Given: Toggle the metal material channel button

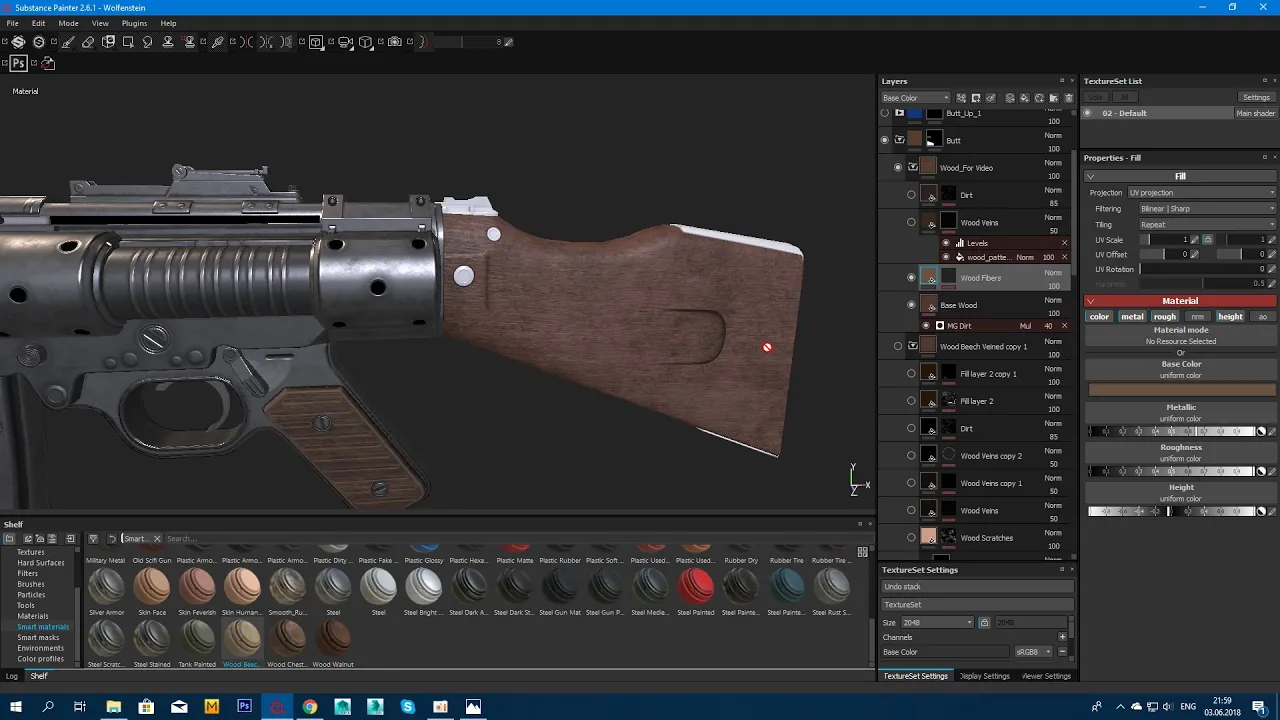Looking at the screenshot, I should coord(1132,317).
